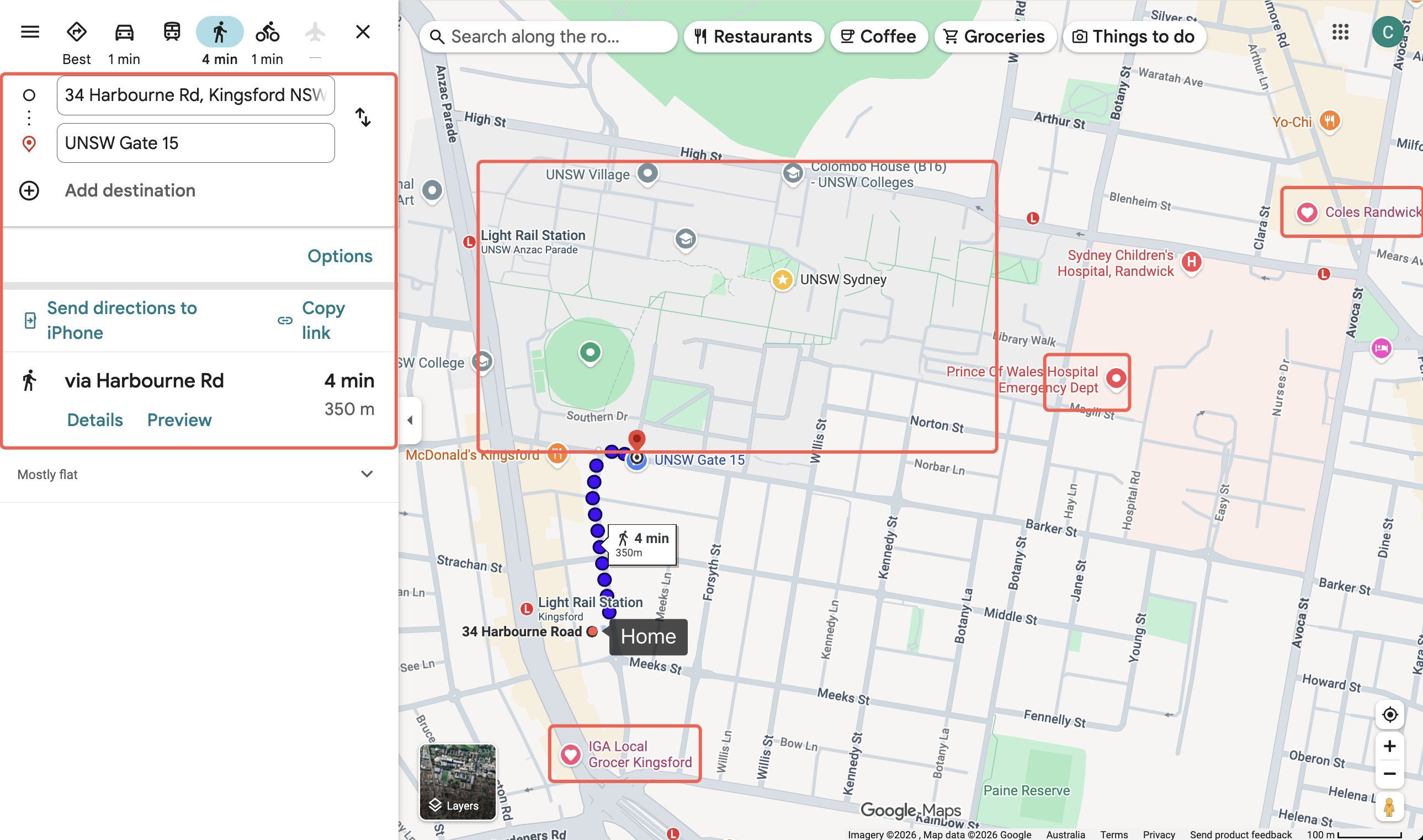Switch to Cycling travel mode

coord(267,42)
